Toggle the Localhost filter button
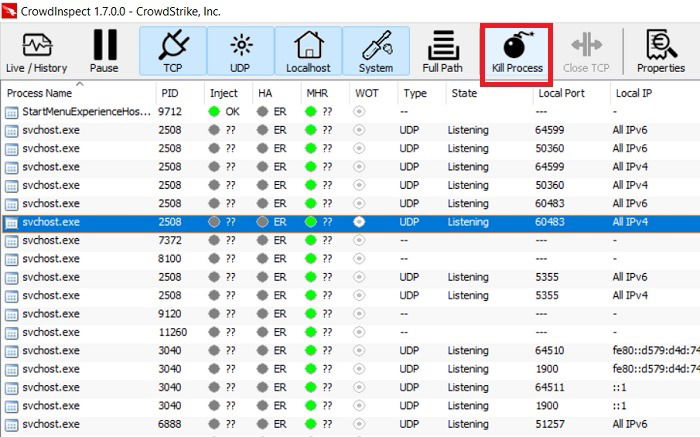 coord(308,51)
